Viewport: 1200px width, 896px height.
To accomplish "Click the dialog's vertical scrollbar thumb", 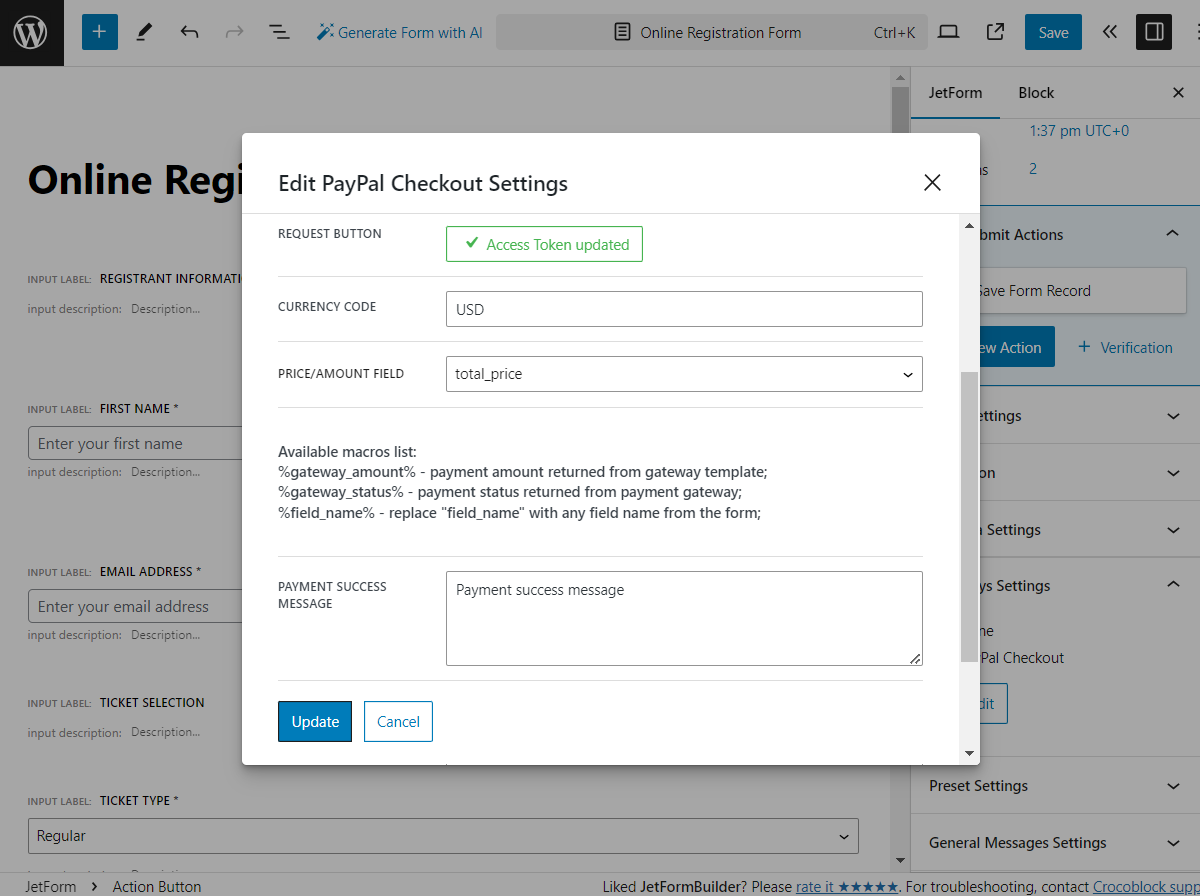I will (969, 516).
